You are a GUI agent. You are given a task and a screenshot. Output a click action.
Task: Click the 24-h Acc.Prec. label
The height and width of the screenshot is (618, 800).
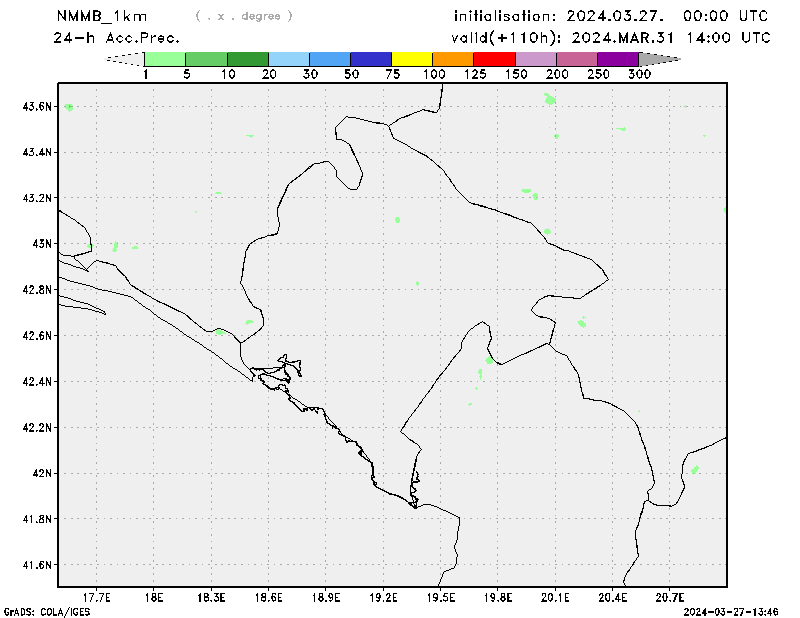point(117,37)
